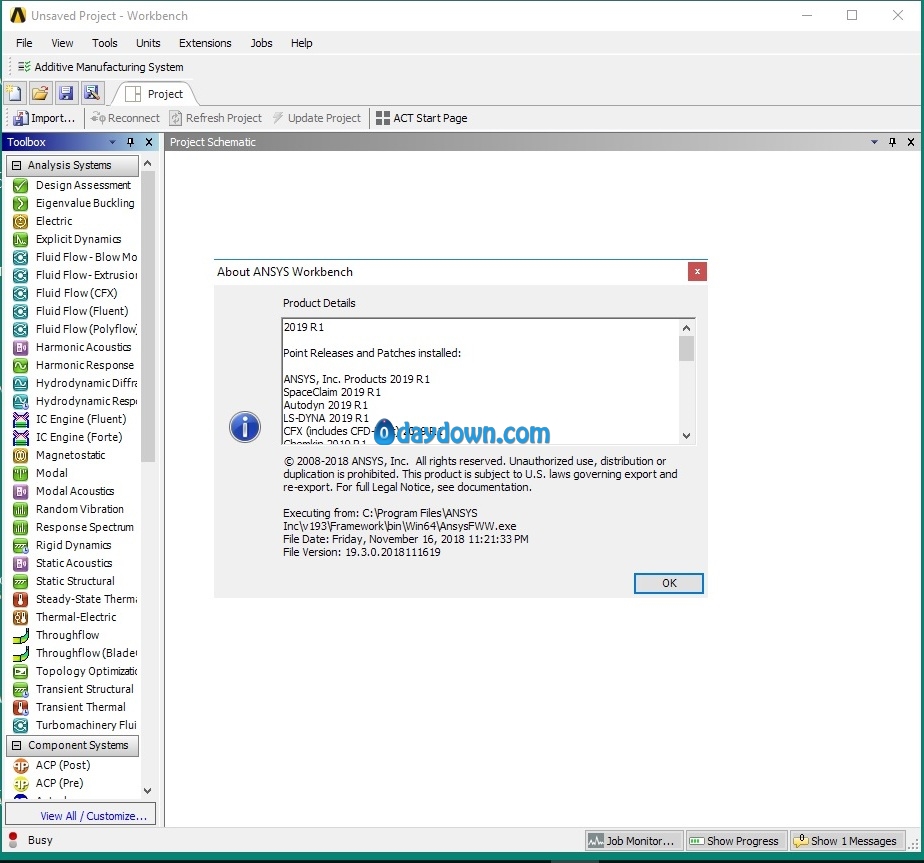Click Refresh Project toolbar button
Viewport: 924px width, 863px height.
(x=216, y=118)
